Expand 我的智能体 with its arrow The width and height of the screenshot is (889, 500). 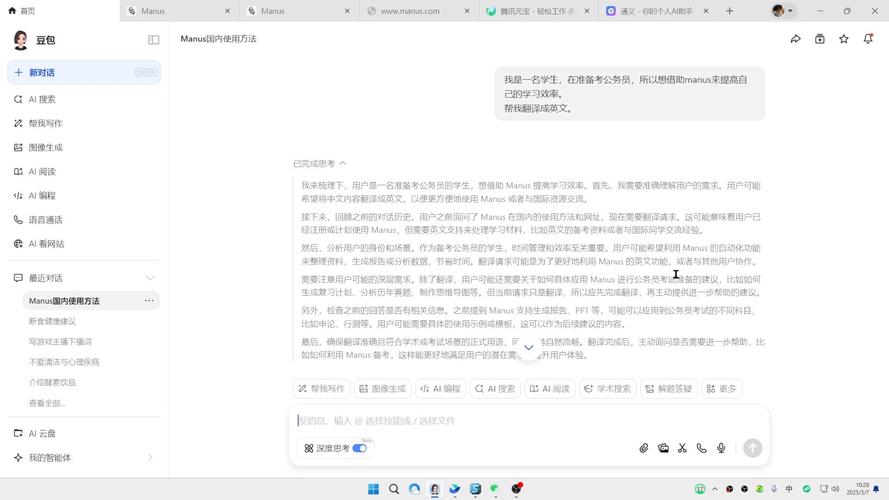click(x=150, y=457)
